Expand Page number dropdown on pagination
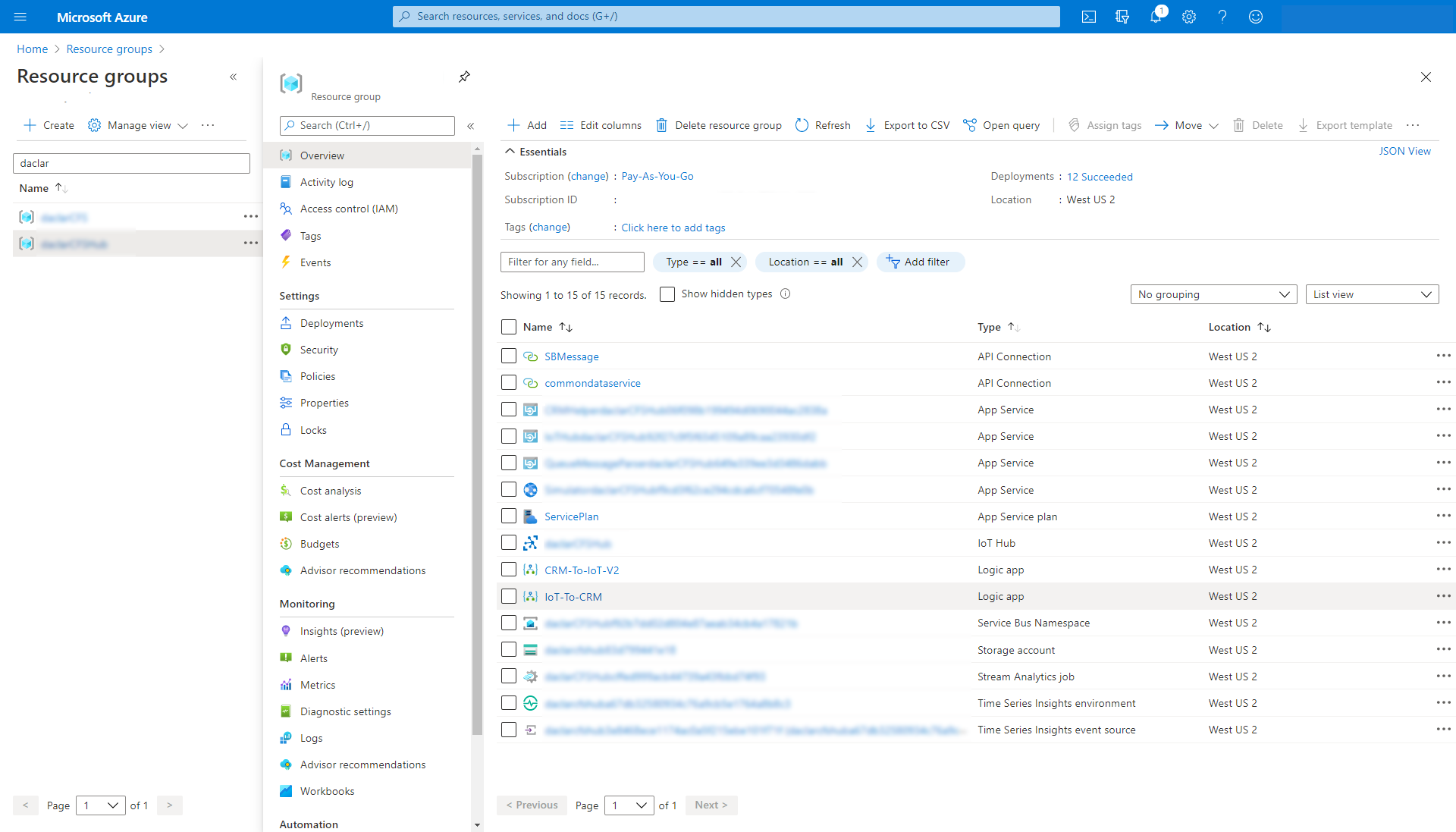The image size is (1456, 832). pyautogui.click(x=628, y=805)
